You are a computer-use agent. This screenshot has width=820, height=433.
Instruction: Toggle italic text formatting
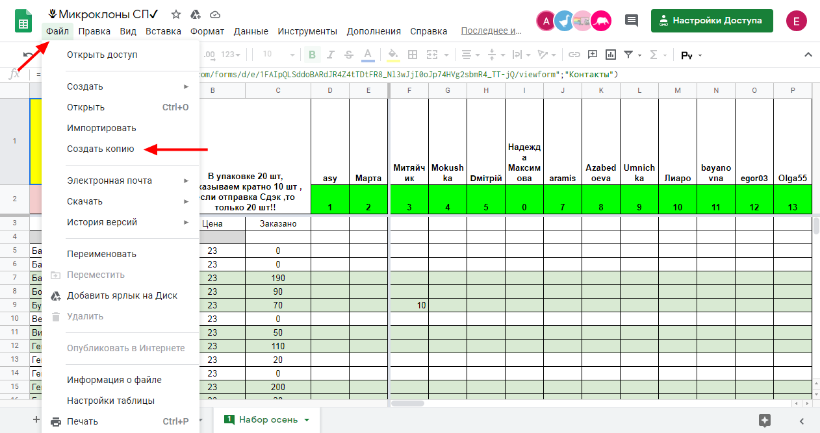(331, 55)
